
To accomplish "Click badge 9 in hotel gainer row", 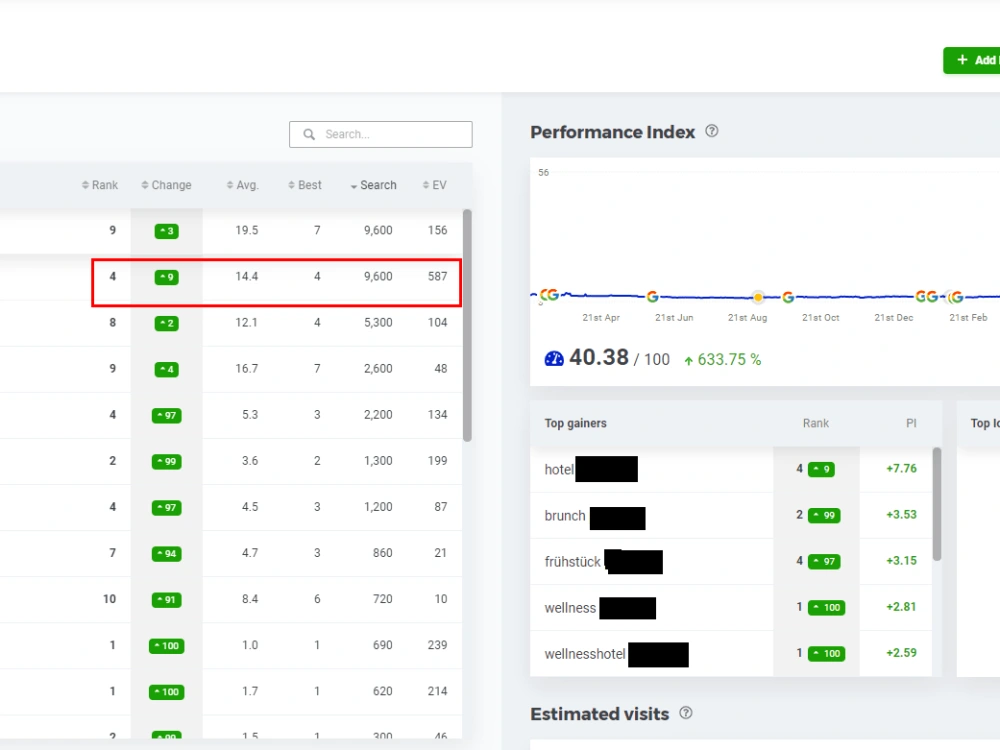I will pyautogui.click(x=821, y=469).
